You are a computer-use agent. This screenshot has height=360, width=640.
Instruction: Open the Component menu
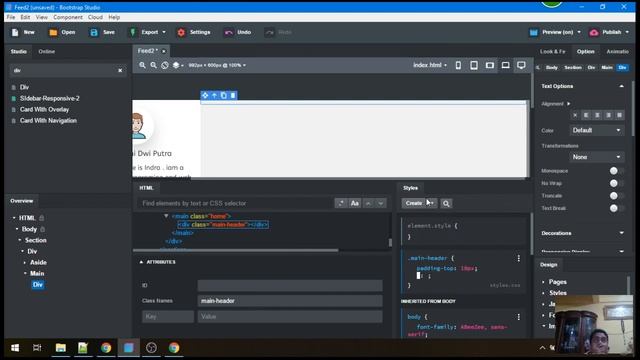click(68, 17)
